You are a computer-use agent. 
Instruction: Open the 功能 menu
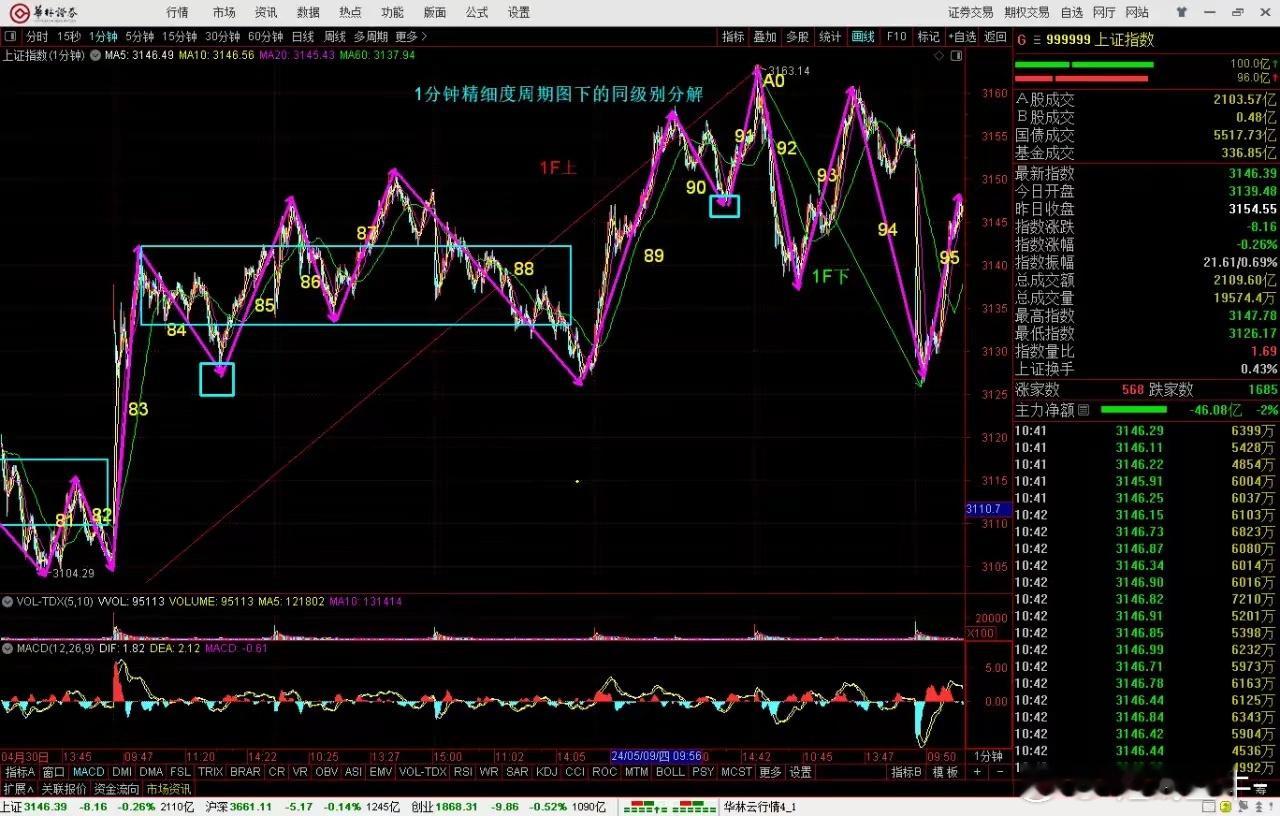coord(392,12)
